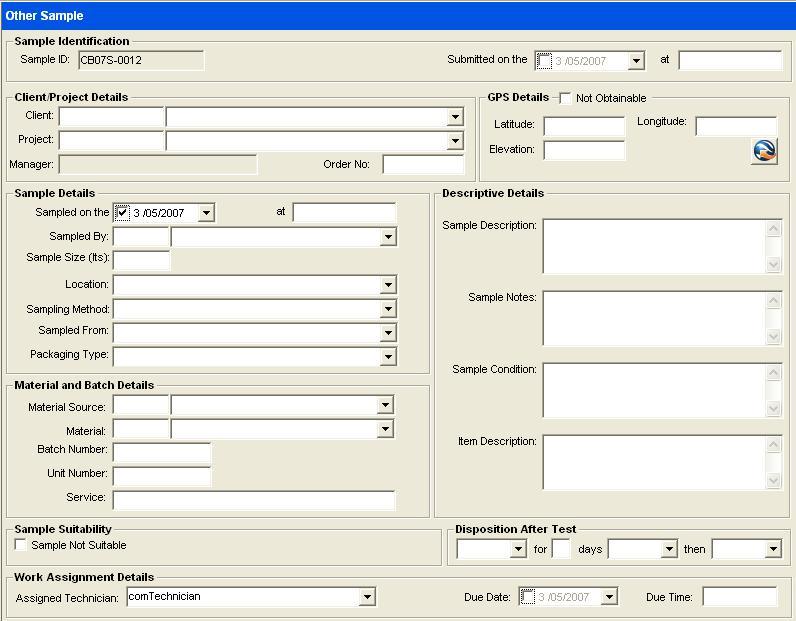Toggle the Sampled on the date checkbox
The width and height of the screenshot is (796, 621).
click(122, 213)
